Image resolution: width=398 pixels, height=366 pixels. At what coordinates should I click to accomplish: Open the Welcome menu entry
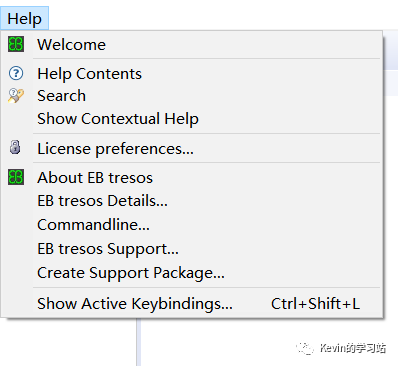click(191, 45)
